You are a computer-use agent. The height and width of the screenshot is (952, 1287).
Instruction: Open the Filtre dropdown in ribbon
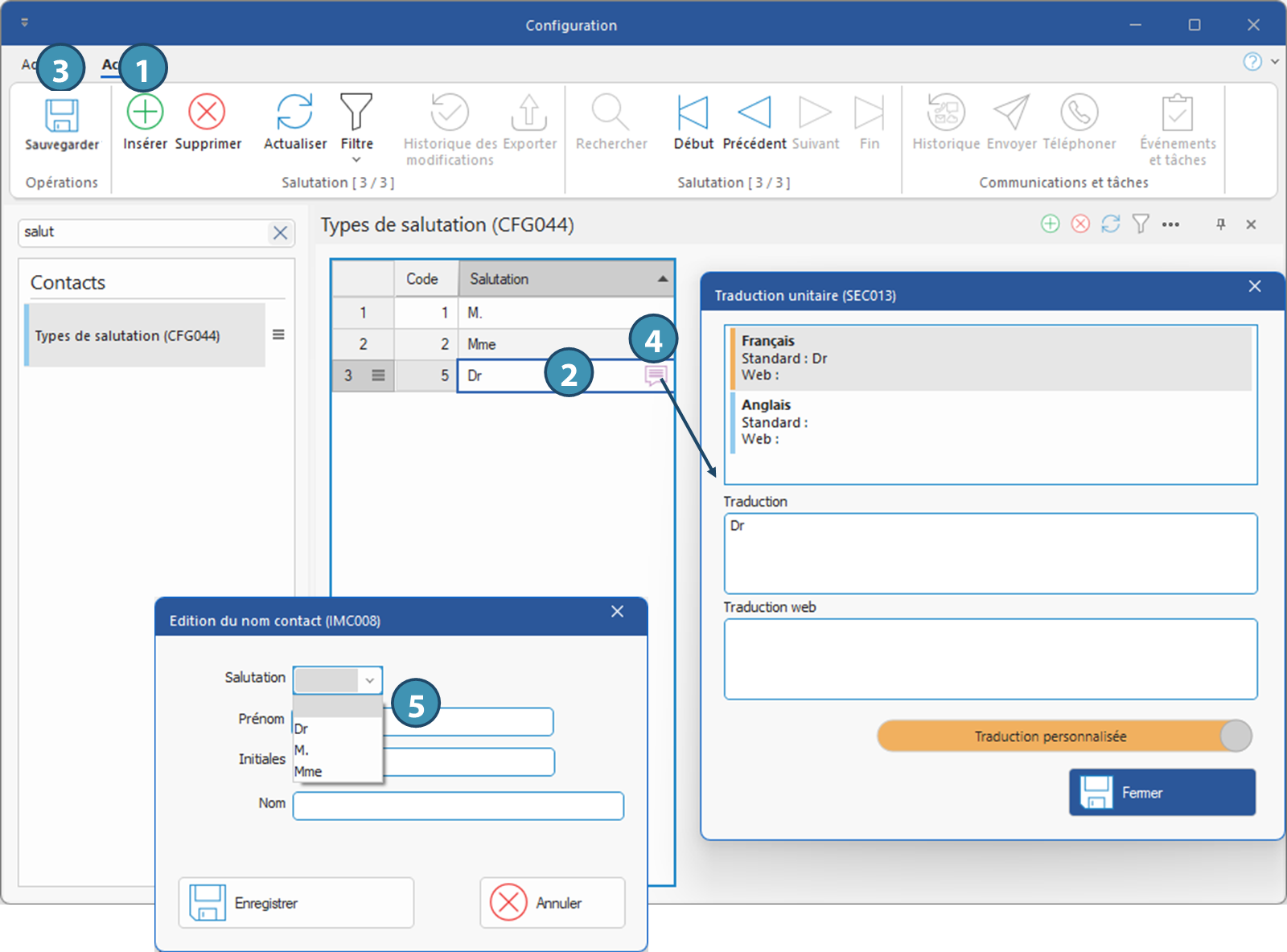pyautogui.click(x=356, y=159)
